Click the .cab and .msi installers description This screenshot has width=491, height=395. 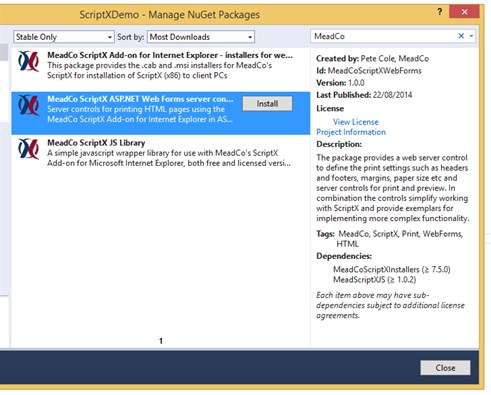click(159, 70)
